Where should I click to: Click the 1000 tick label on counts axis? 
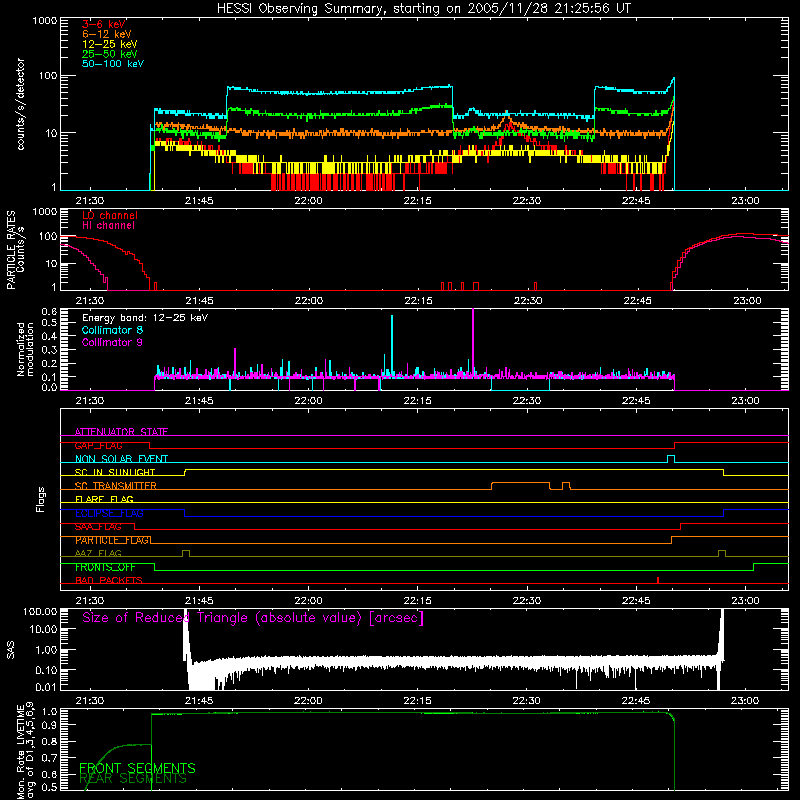[44, 21]
